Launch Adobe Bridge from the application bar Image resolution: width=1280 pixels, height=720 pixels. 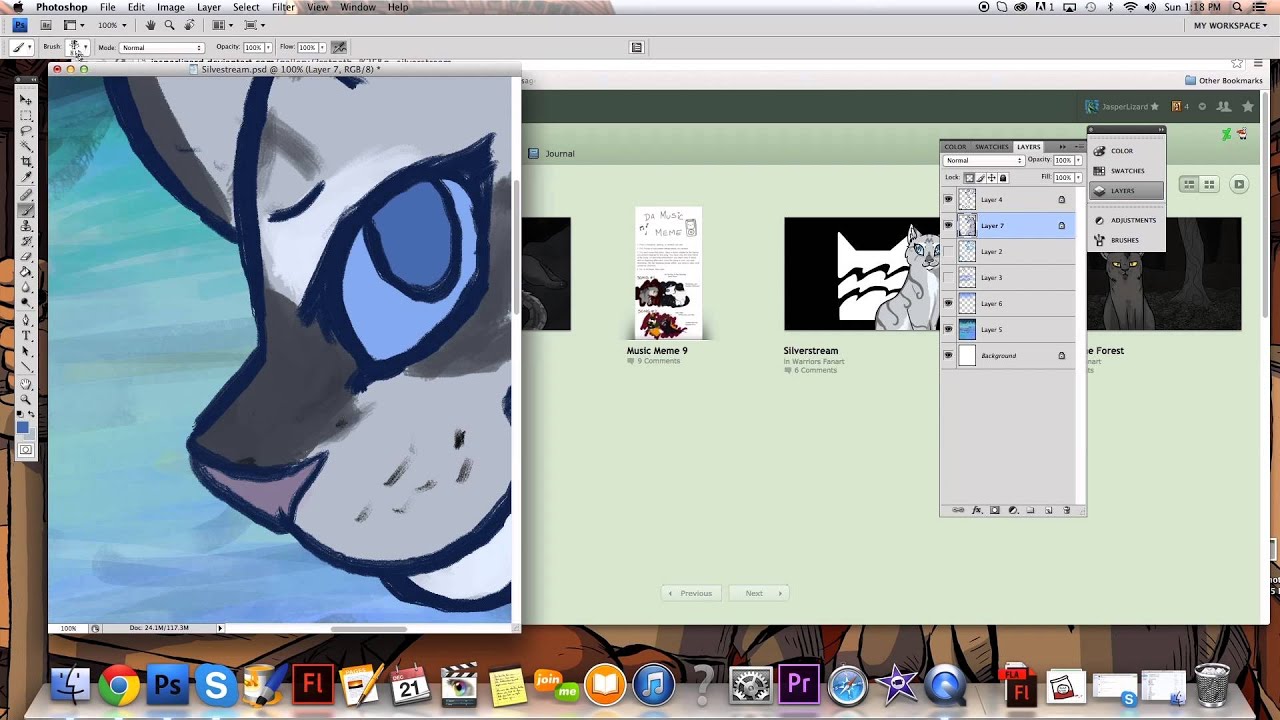46,25
